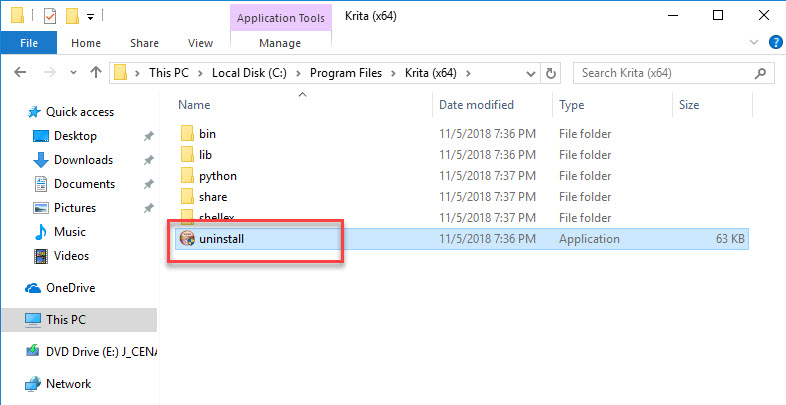
Task: Open Music in navigation pane
Action: pos(70,232)
